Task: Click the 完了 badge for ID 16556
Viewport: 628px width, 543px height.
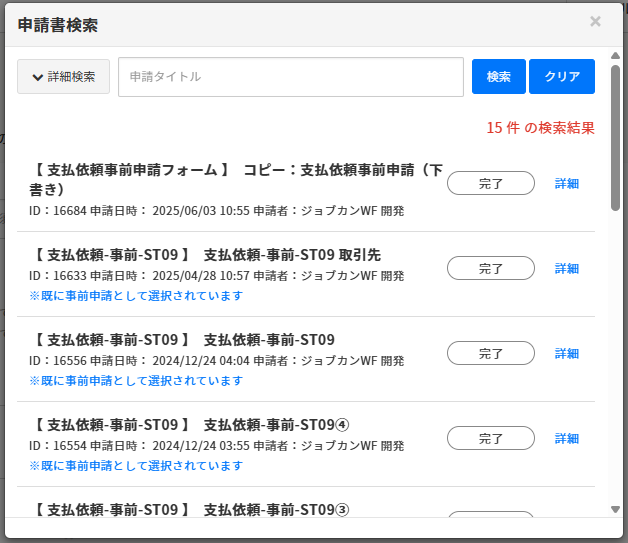Action: [x=491, y=353]
